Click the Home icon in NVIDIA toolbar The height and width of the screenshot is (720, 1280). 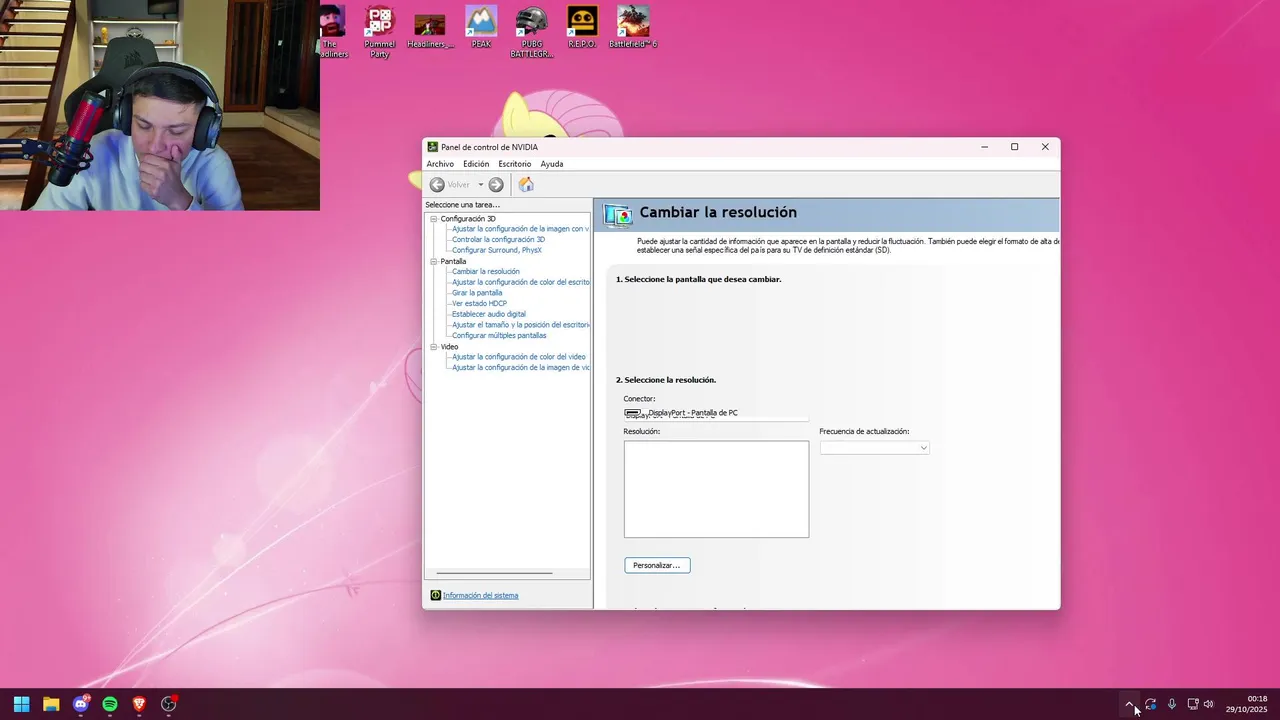(x=526, y=185)
